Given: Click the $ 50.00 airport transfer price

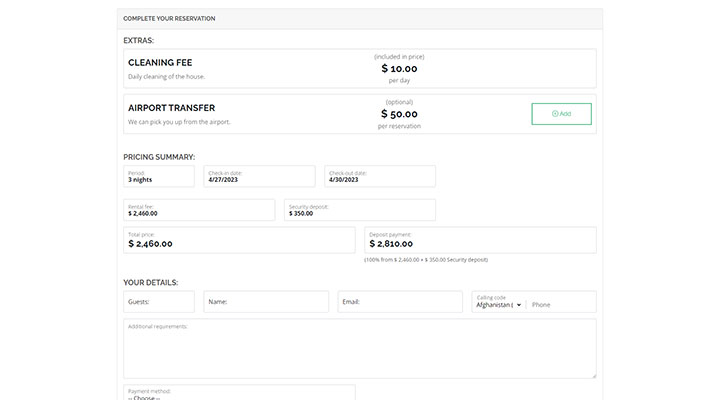Looking at the screenshot, I should pyautogui.click(x=399, y=114).
